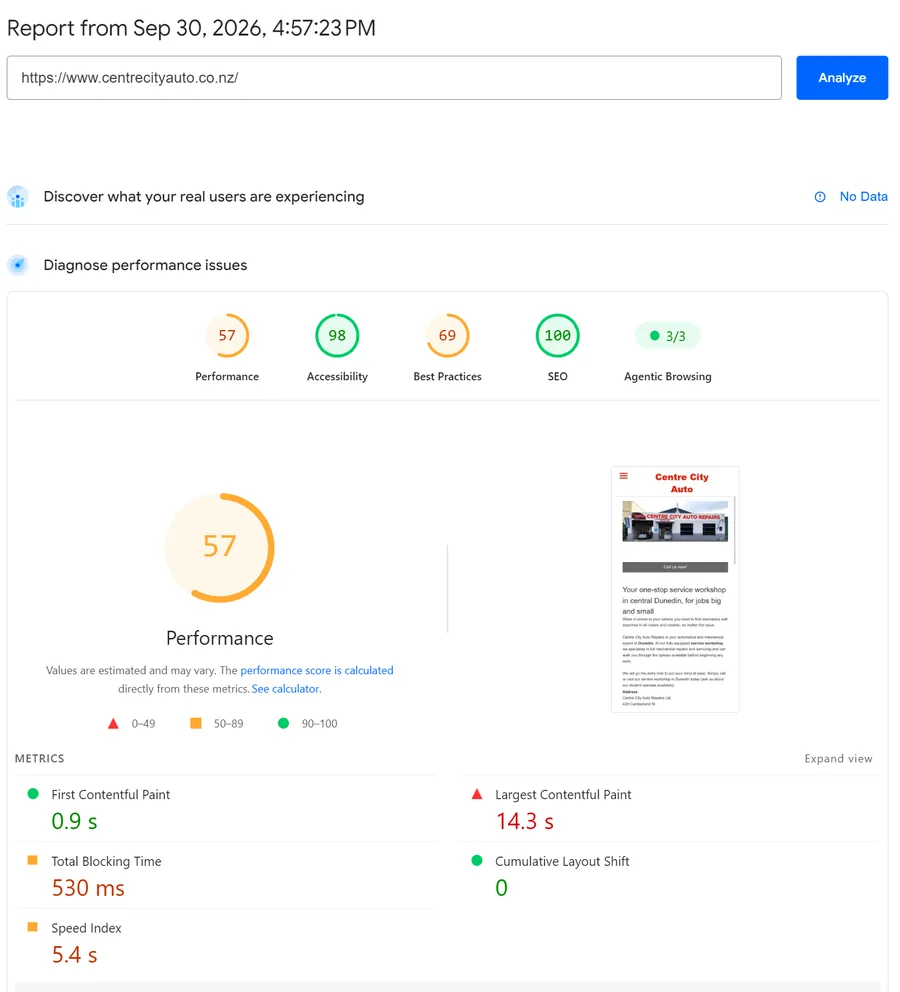Click 'Discover what your real users are experiencing'

[x=204, y=197]
